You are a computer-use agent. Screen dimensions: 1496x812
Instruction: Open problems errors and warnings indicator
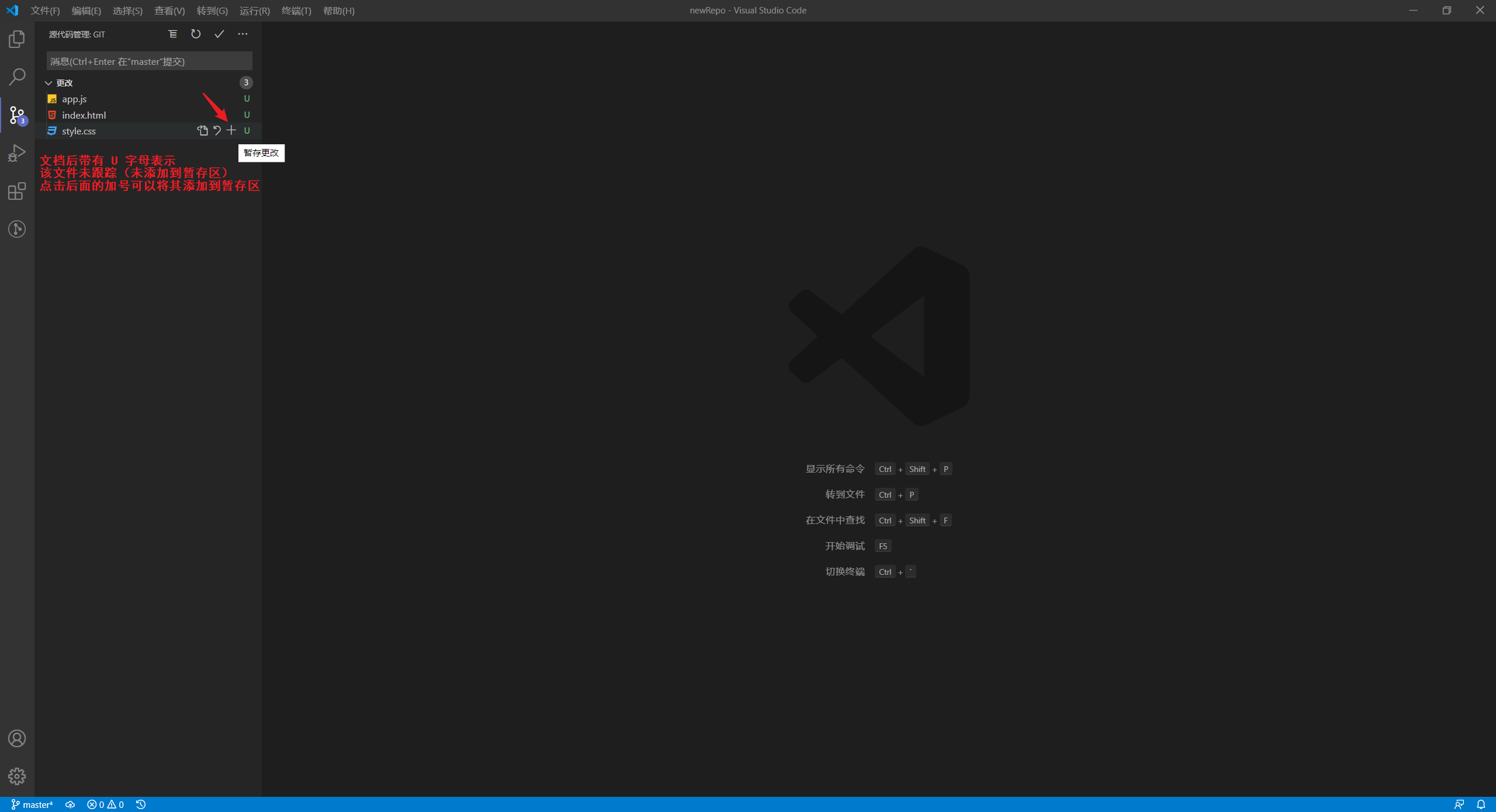[x=105, y=804]
